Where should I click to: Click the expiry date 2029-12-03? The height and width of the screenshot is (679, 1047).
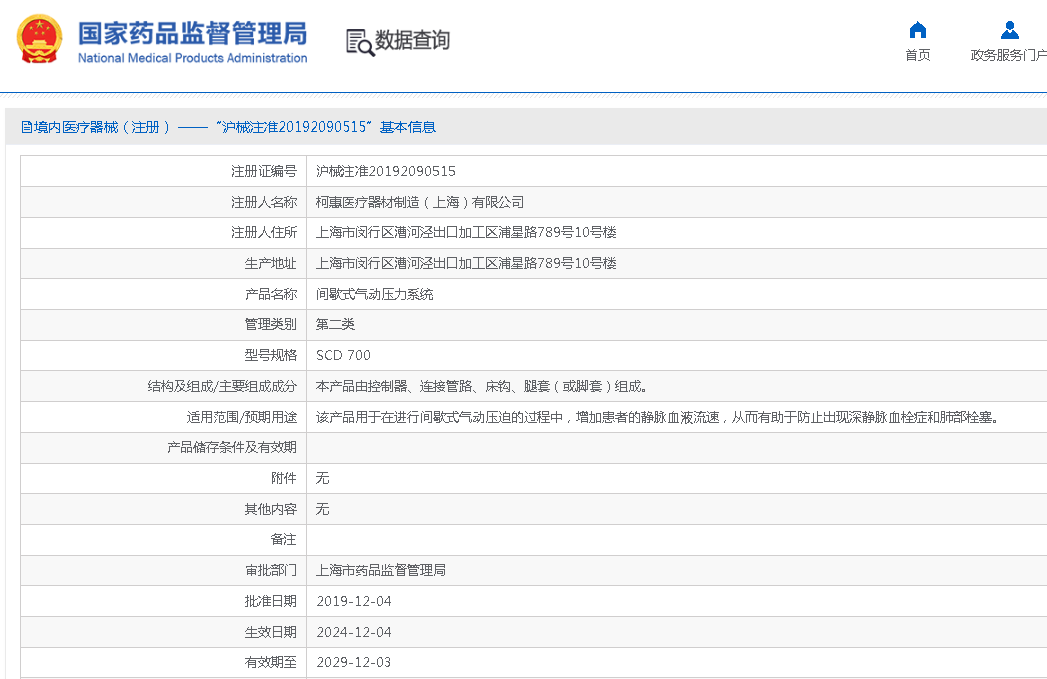(353, 662)
